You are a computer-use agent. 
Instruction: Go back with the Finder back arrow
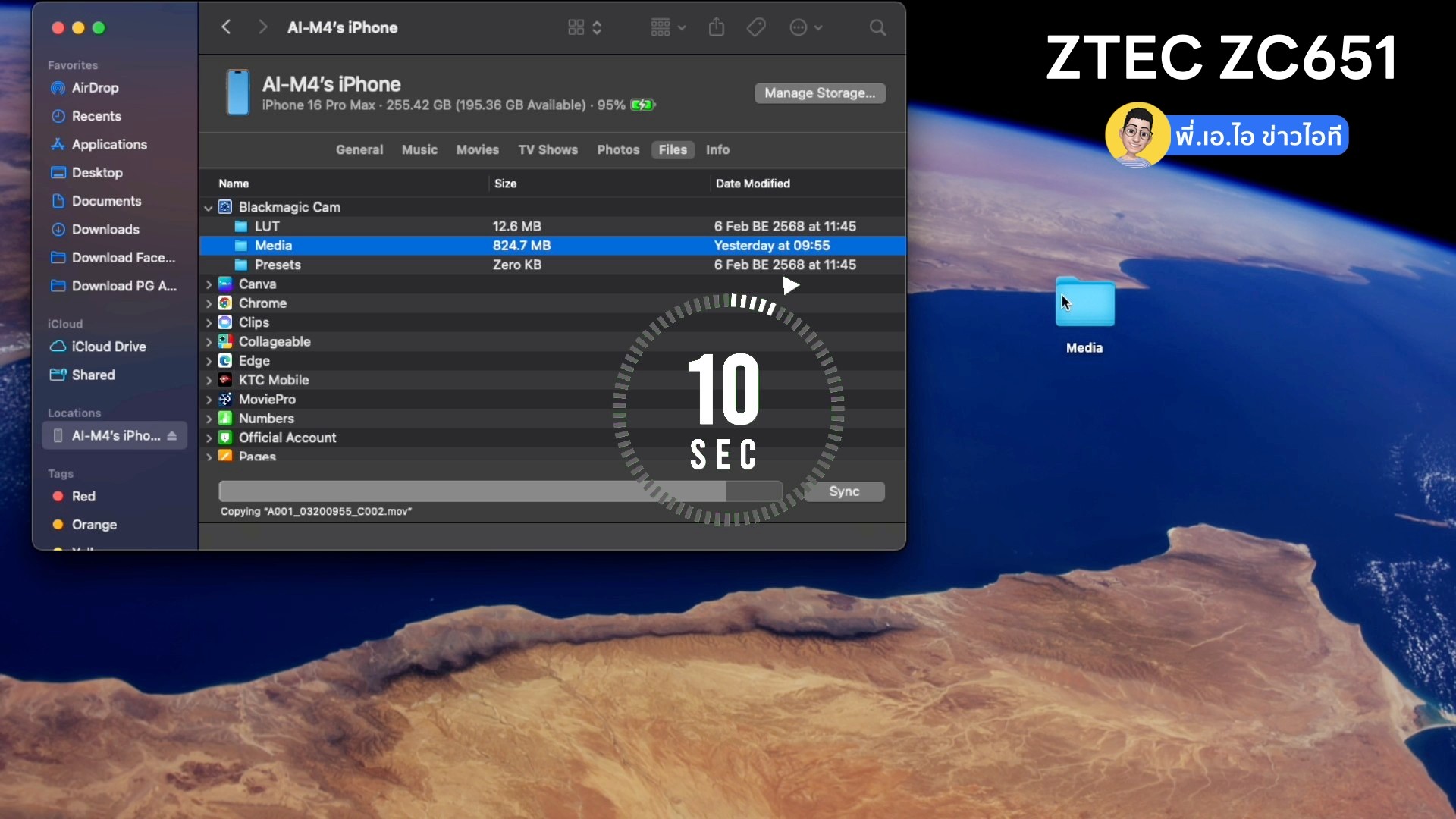[x=226, y=27]
